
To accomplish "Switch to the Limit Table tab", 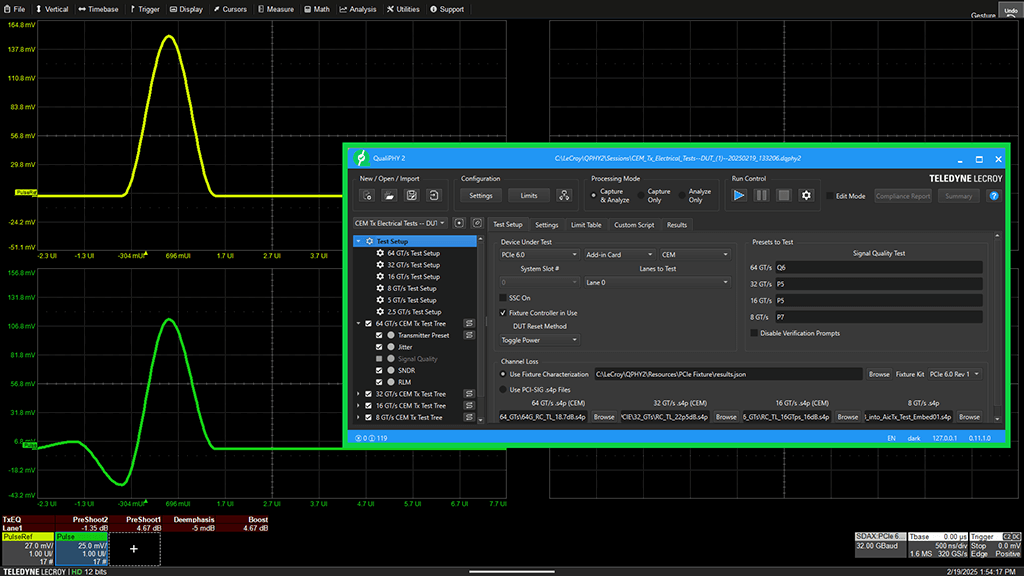I will pos(585,225).
